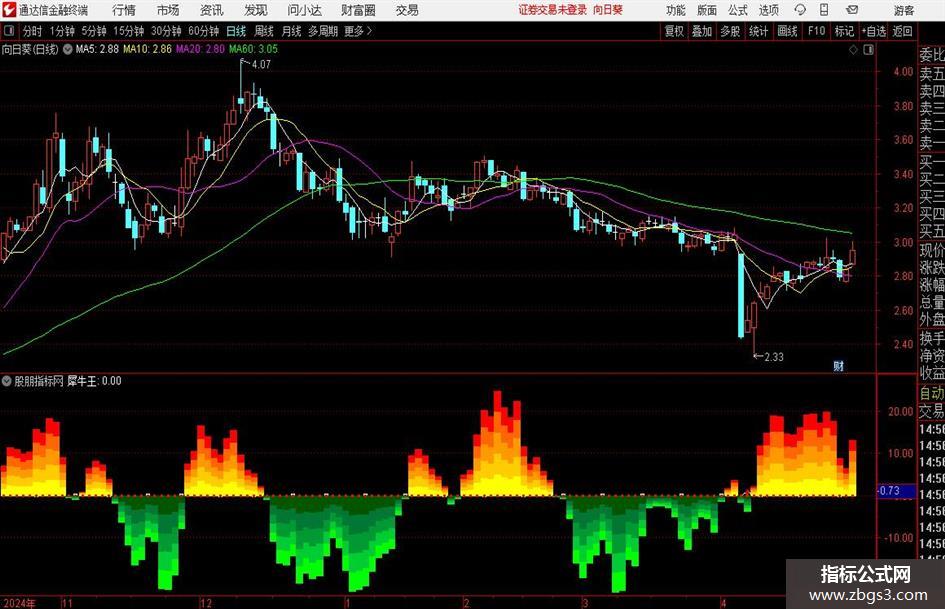Click the 犀牛王: 0.00 indicator value
The height and width of the screenshot is (609, 945).
point(94,381)
